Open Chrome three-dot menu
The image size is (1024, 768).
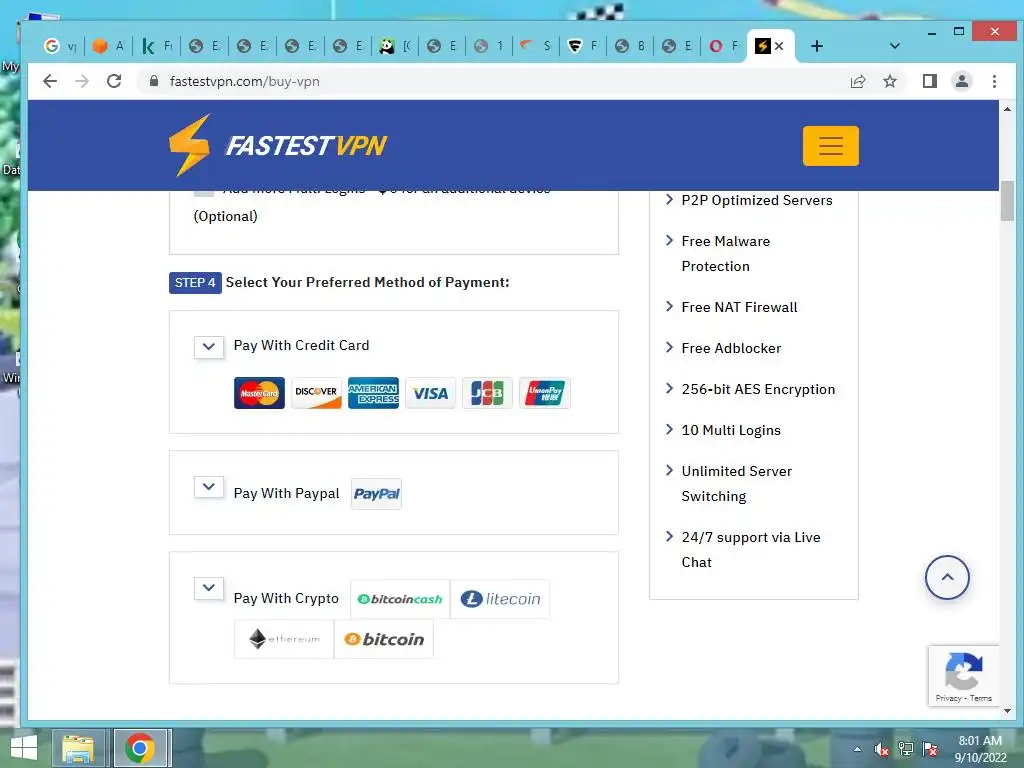(994, 81)
